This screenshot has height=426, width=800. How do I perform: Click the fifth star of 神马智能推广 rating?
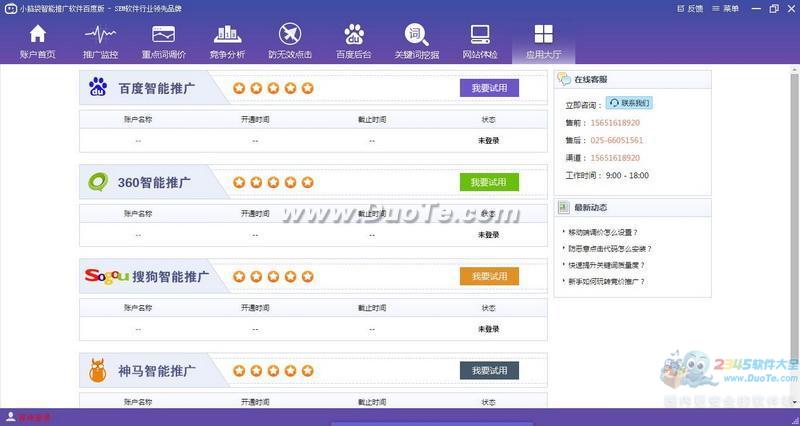(x=307, y=371)
